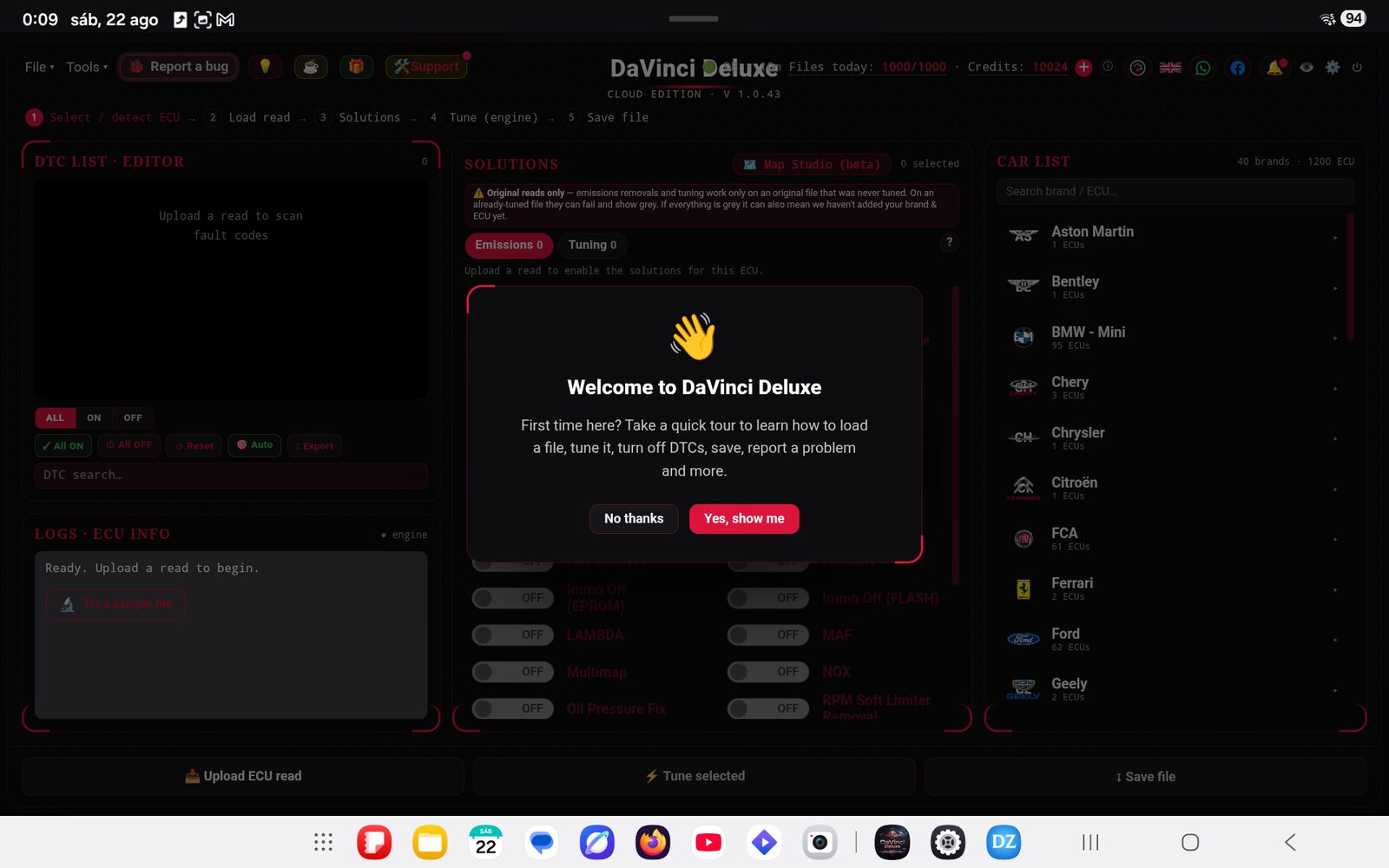Start the tour with Yes, show me
Image resolution: width=1389 pixels, height=868 pixels.
click(744, 518)
